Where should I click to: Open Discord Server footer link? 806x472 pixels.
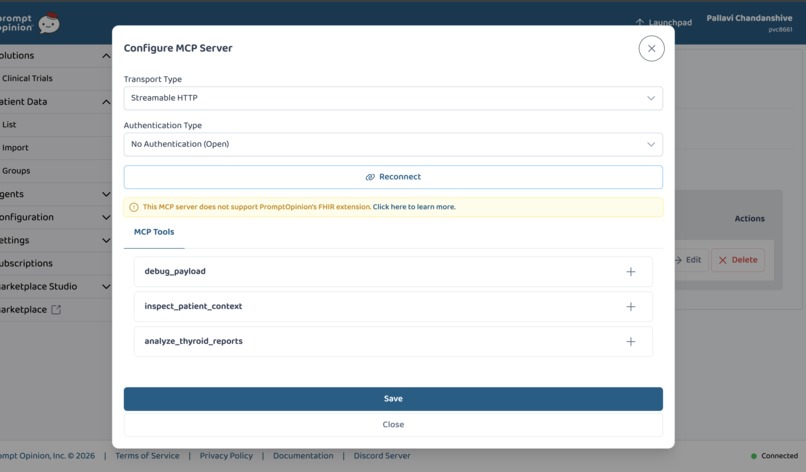point(382,456)
